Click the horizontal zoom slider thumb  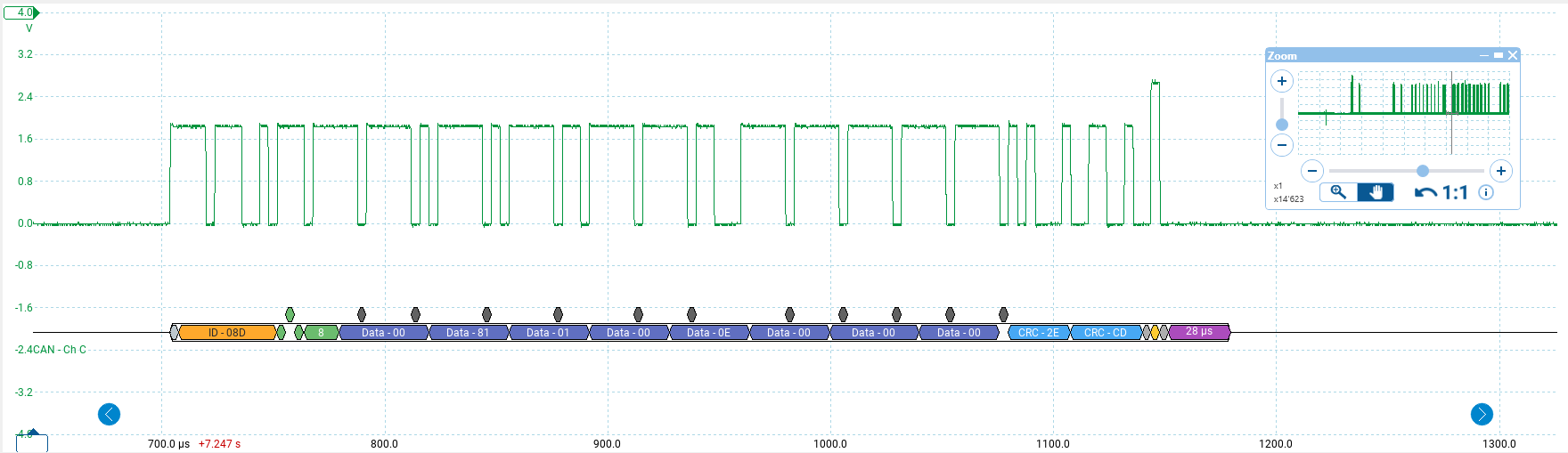tap(1423, 171)
